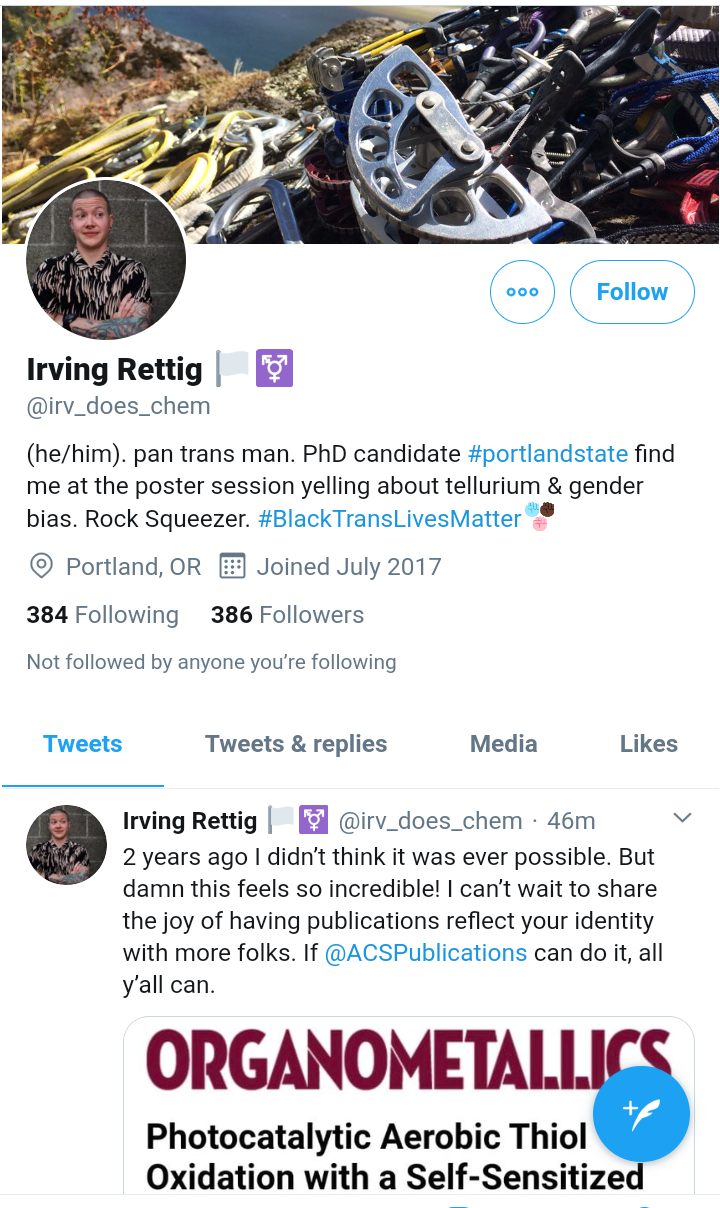Click the location pin icon
Viewport: 720px width, 1208px height.
click(41, 566)
